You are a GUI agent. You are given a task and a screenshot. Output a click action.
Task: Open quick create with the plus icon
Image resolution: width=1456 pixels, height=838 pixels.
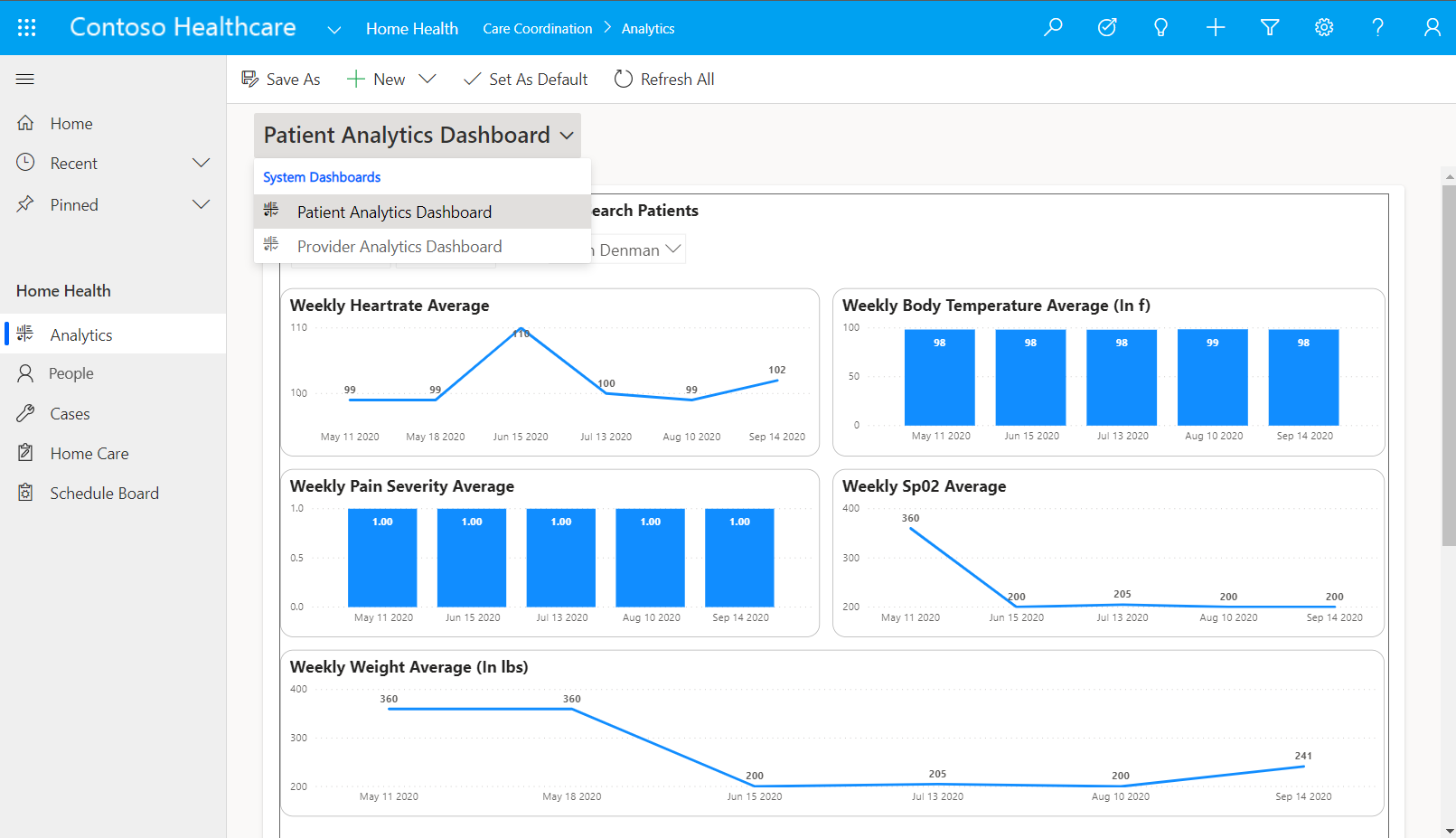coord(1215,27)
